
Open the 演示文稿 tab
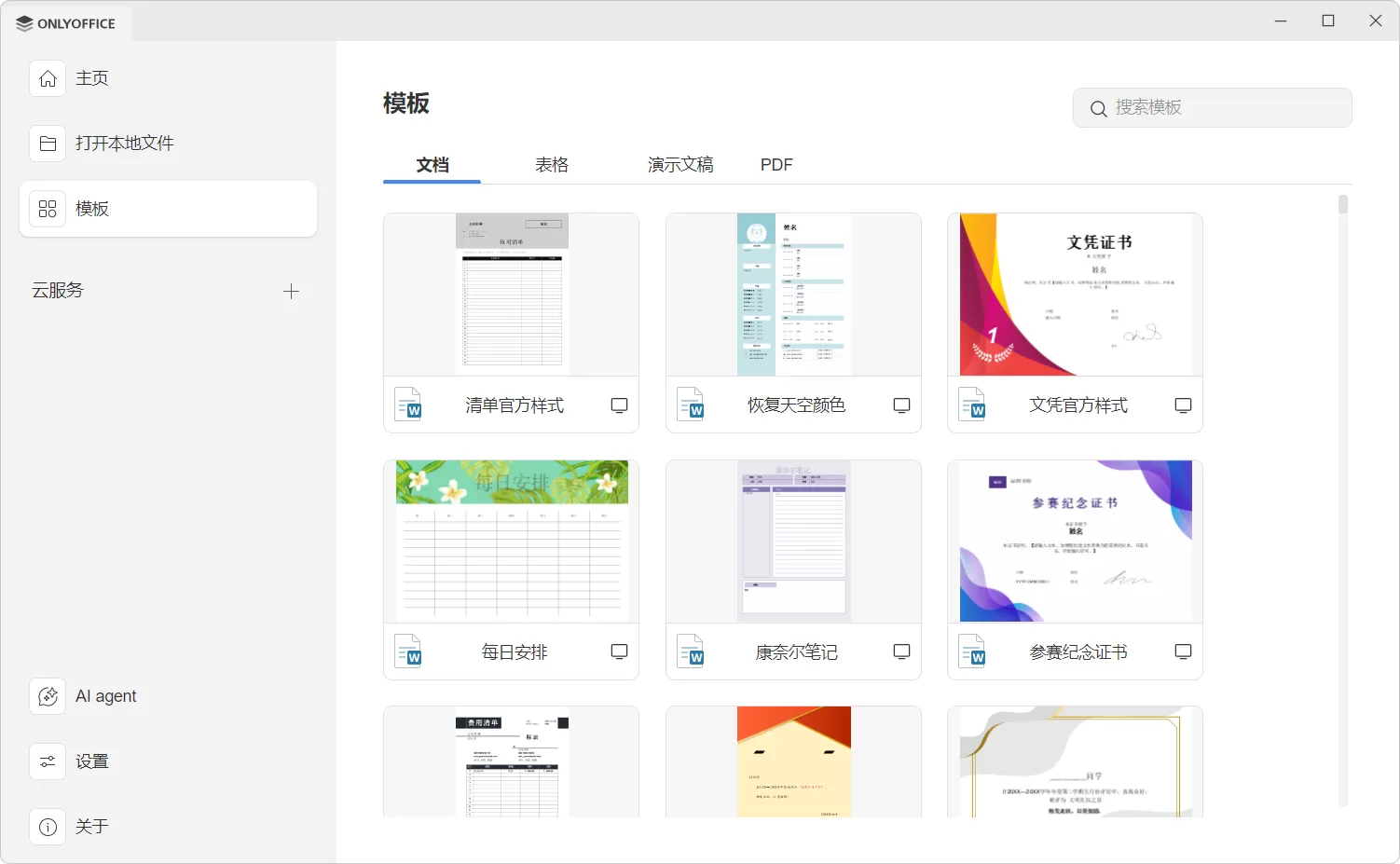click(680, 164)
